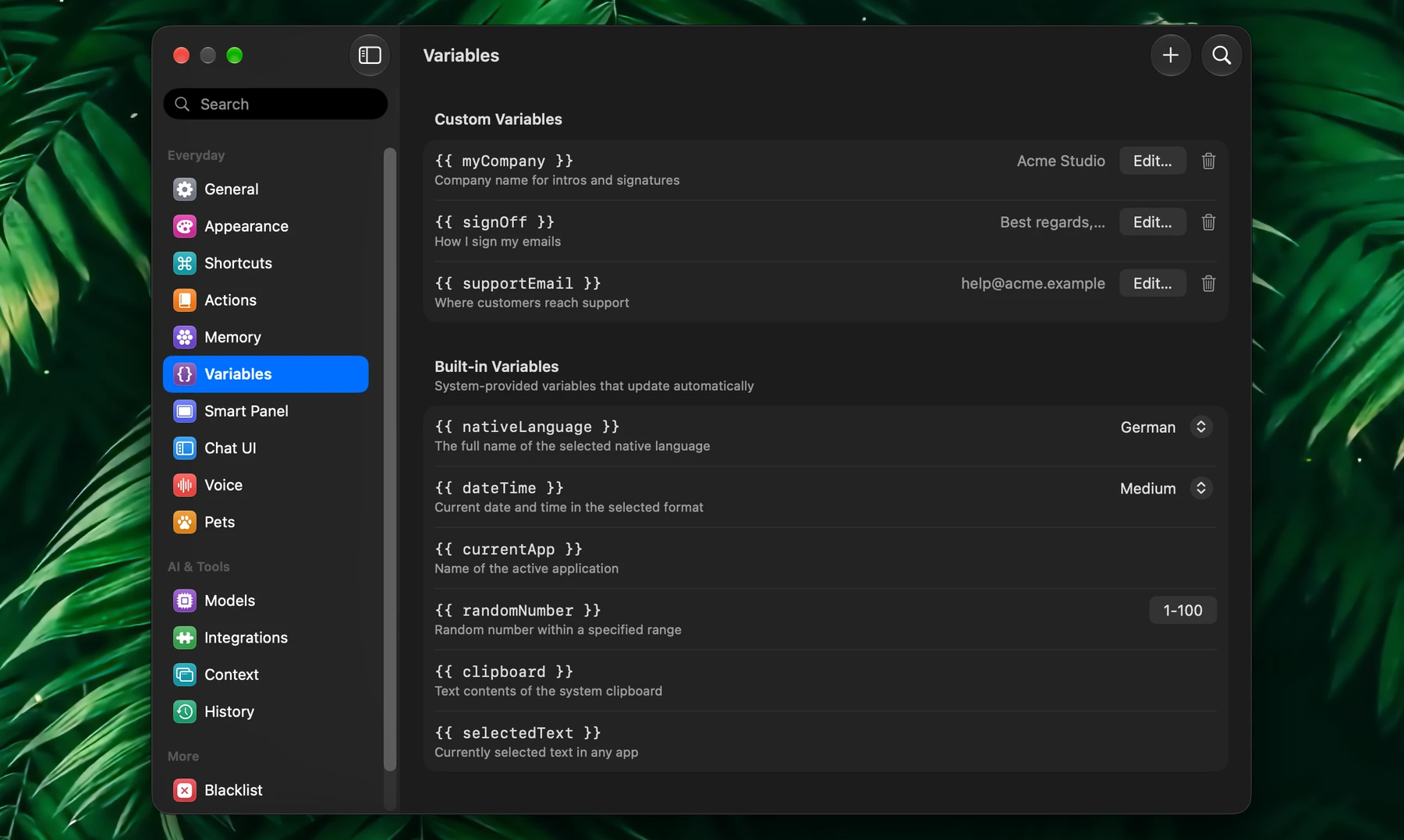Click the Integrations puzzle icon
This screenshot has height=840, width=1404.
point(185,637)
